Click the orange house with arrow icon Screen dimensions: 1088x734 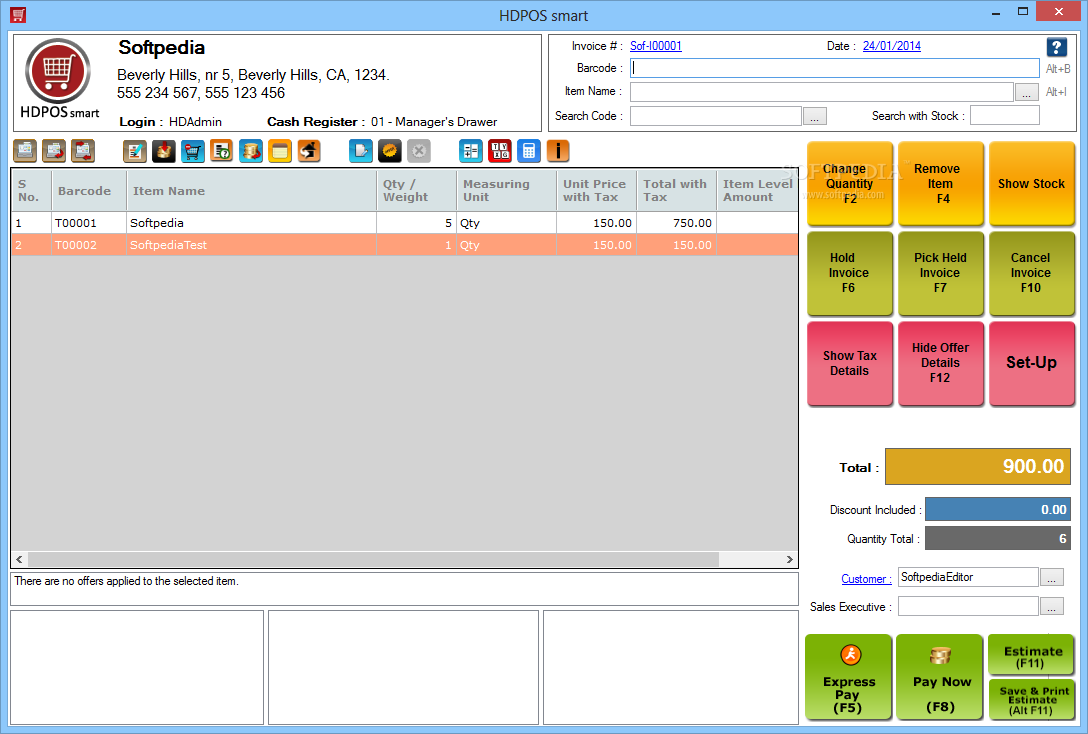click(x=309, y=151)
